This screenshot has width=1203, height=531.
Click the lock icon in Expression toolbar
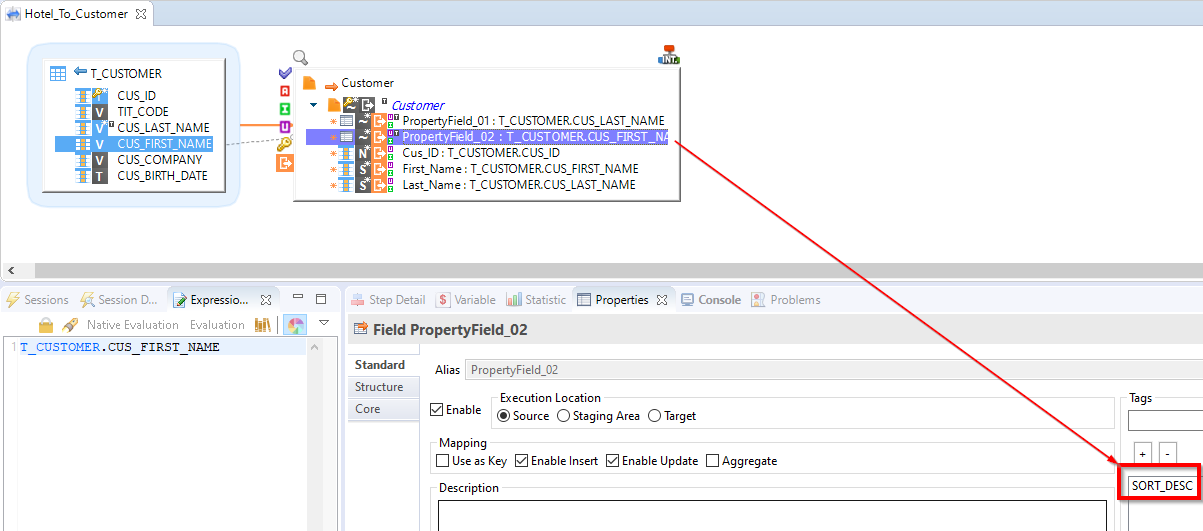(x=46, y=325)
